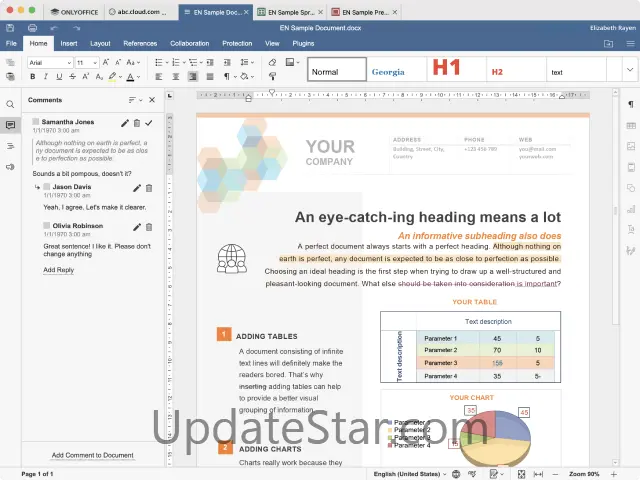This screenshot has height=480, width=640.
Task: Click the print icon in title bar
Action: 33,28
